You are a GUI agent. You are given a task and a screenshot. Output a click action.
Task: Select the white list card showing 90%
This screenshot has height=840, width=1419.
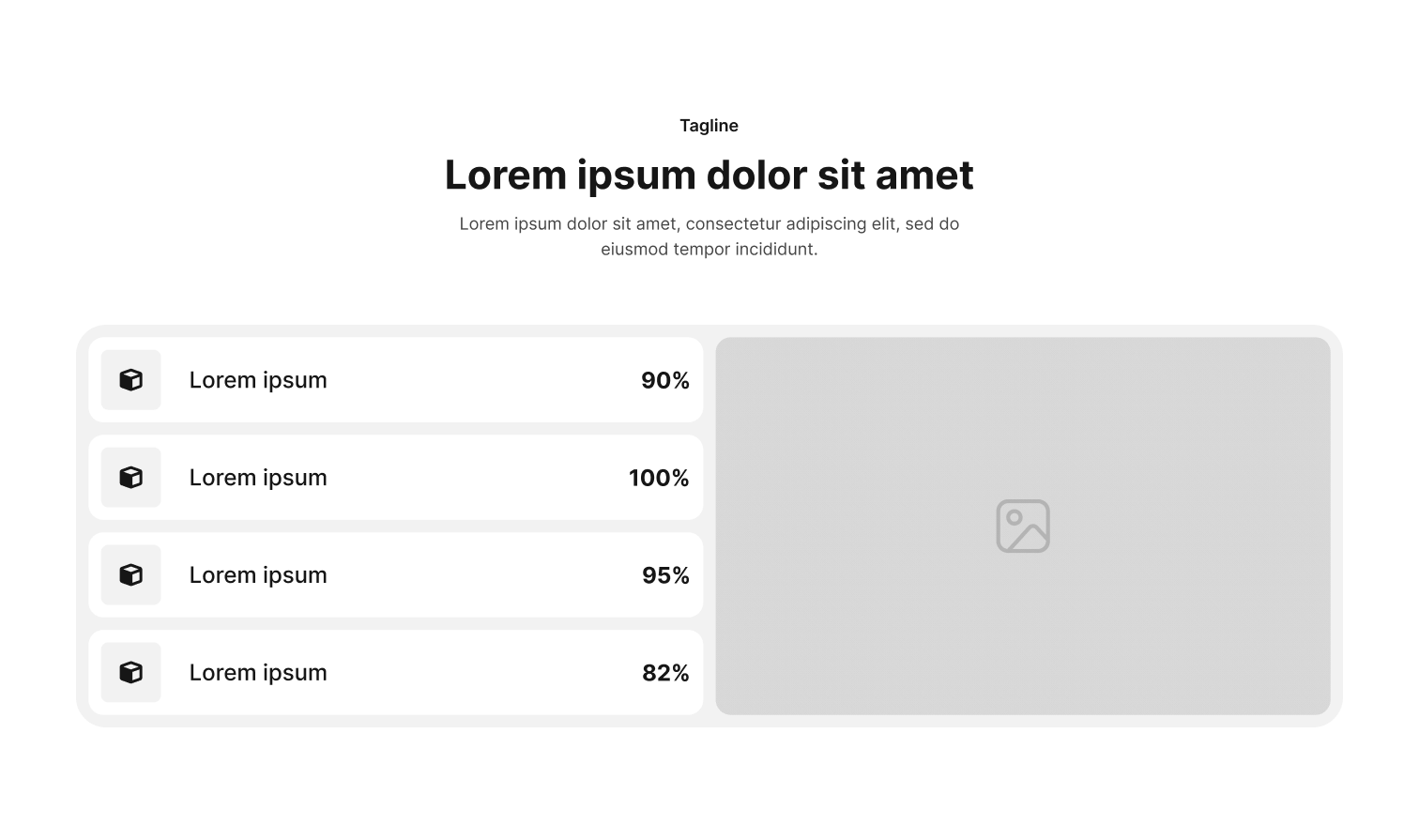(x=469, y=380)
